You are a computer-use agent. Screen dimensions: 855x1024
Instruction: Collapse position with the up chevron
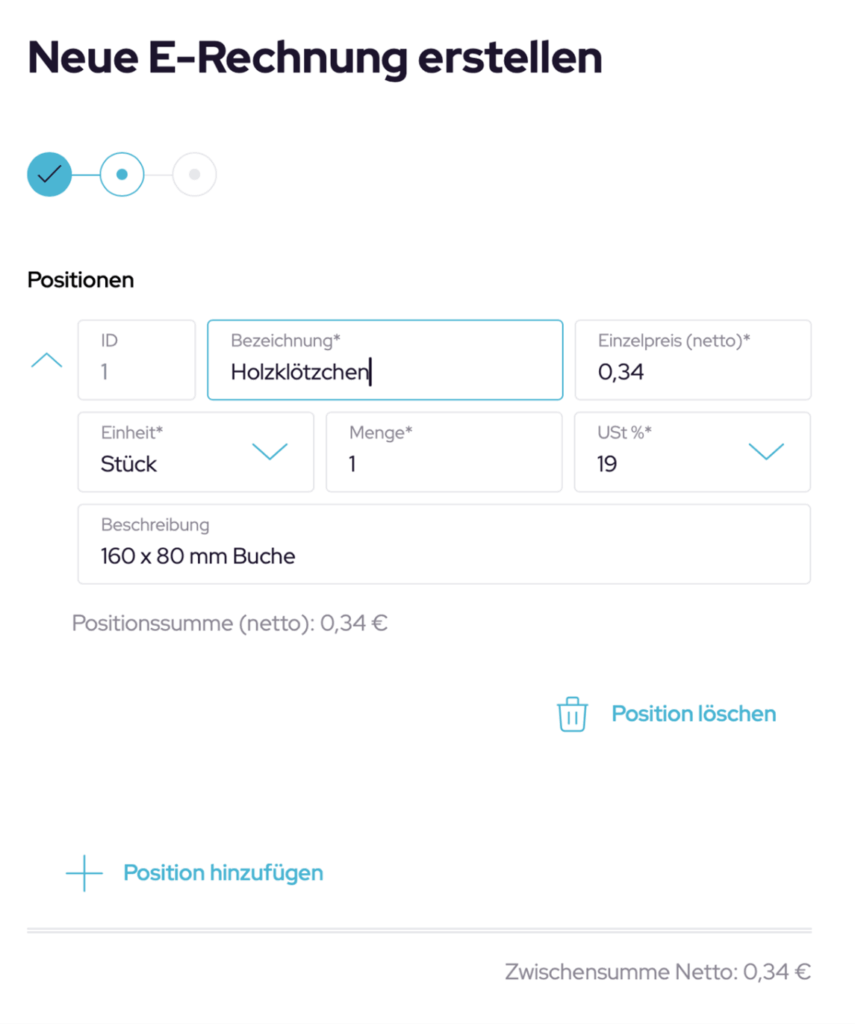(47, 360)
